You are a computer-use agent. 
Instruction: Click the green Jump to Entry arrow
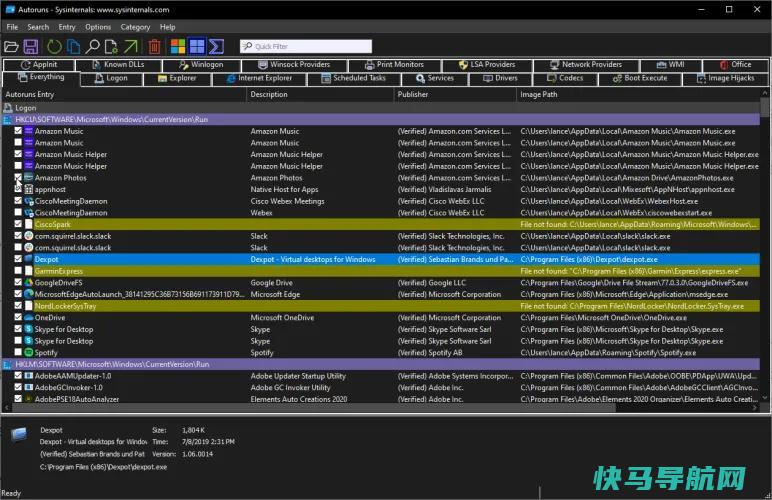pyautogui.click(x=130, y=47)
